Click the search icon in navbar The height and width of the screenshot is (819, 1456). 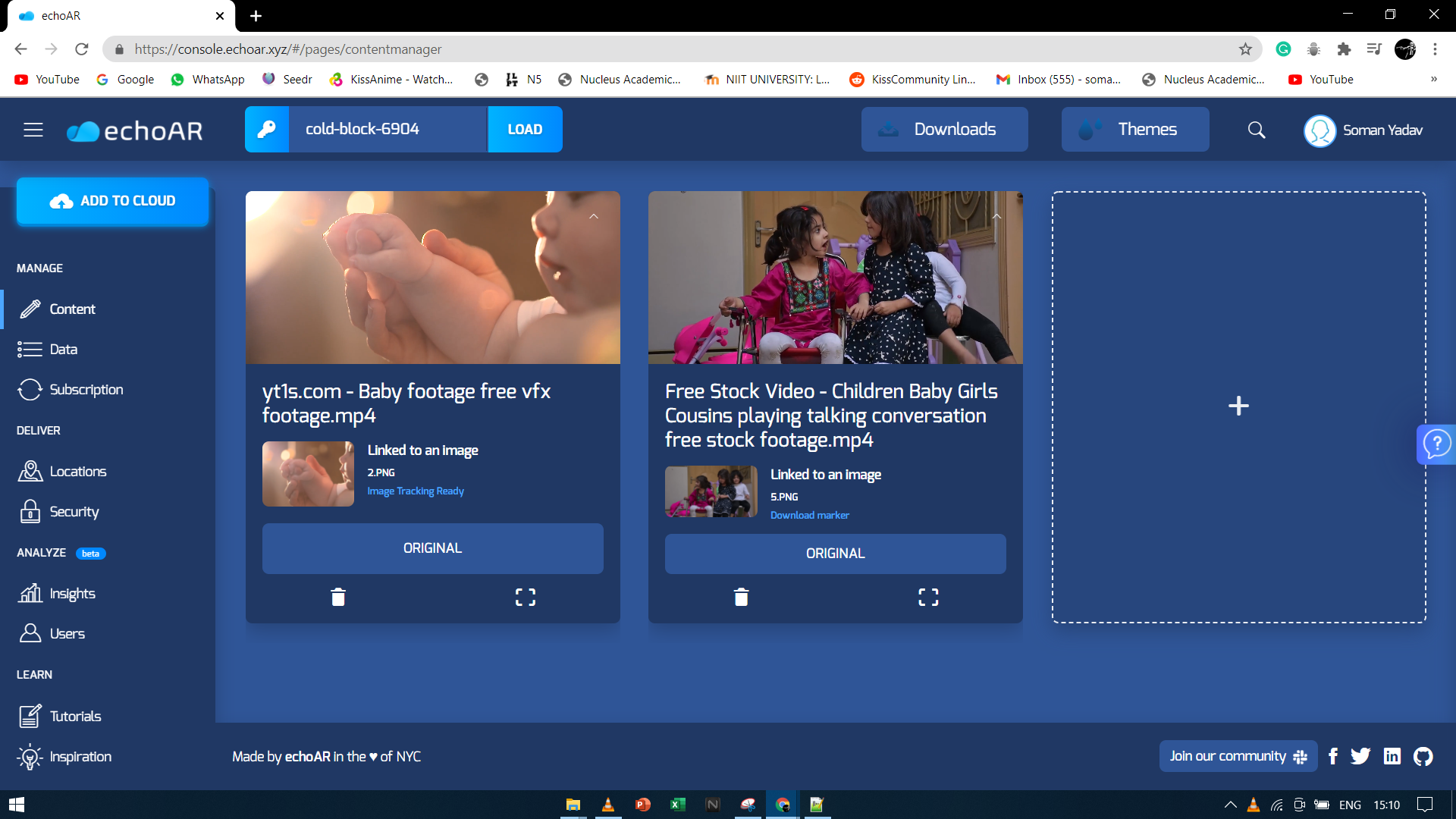[x=1258, y=128]
